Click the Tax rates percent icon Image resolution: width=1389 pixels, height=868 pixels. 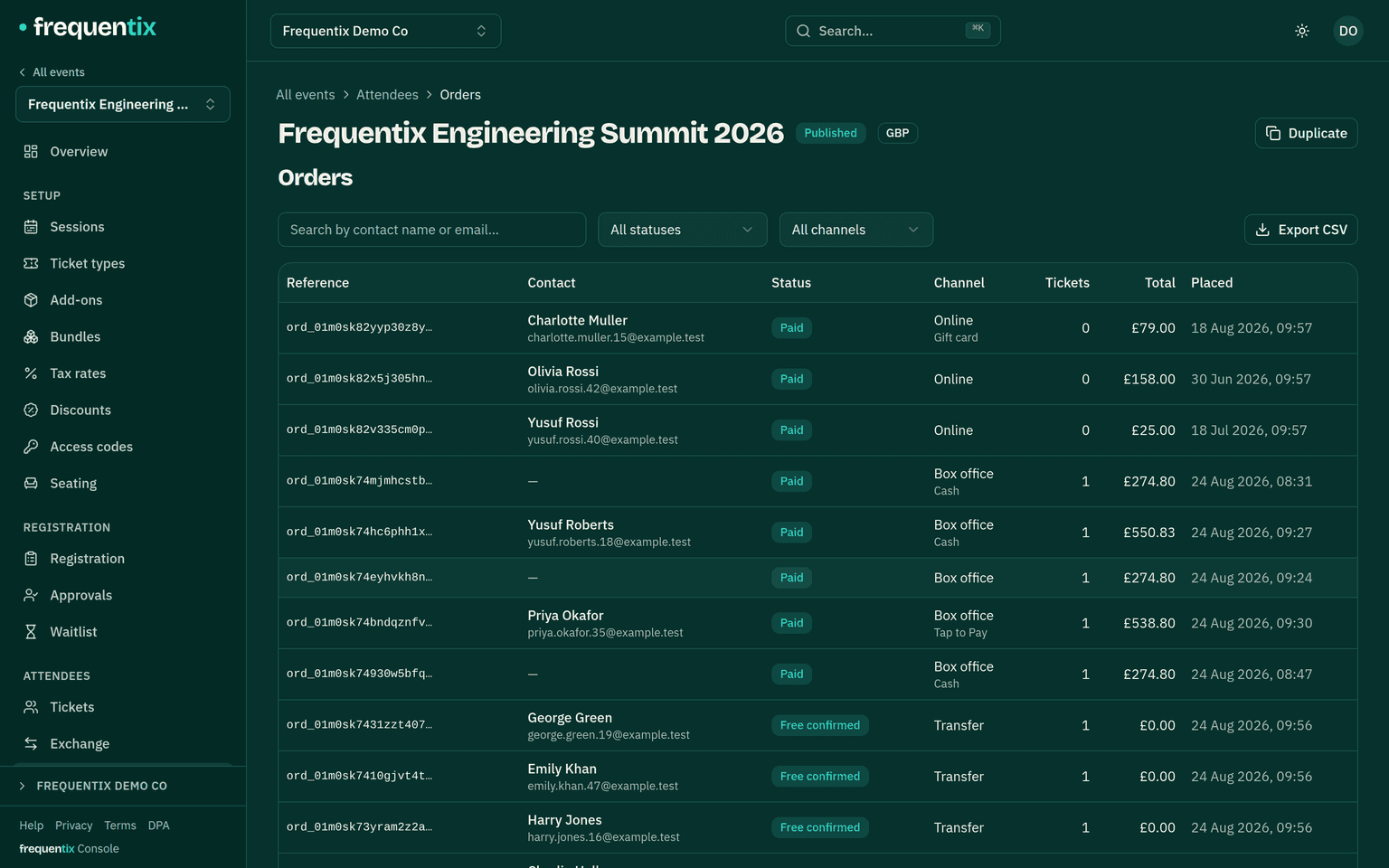pos(31,373)
